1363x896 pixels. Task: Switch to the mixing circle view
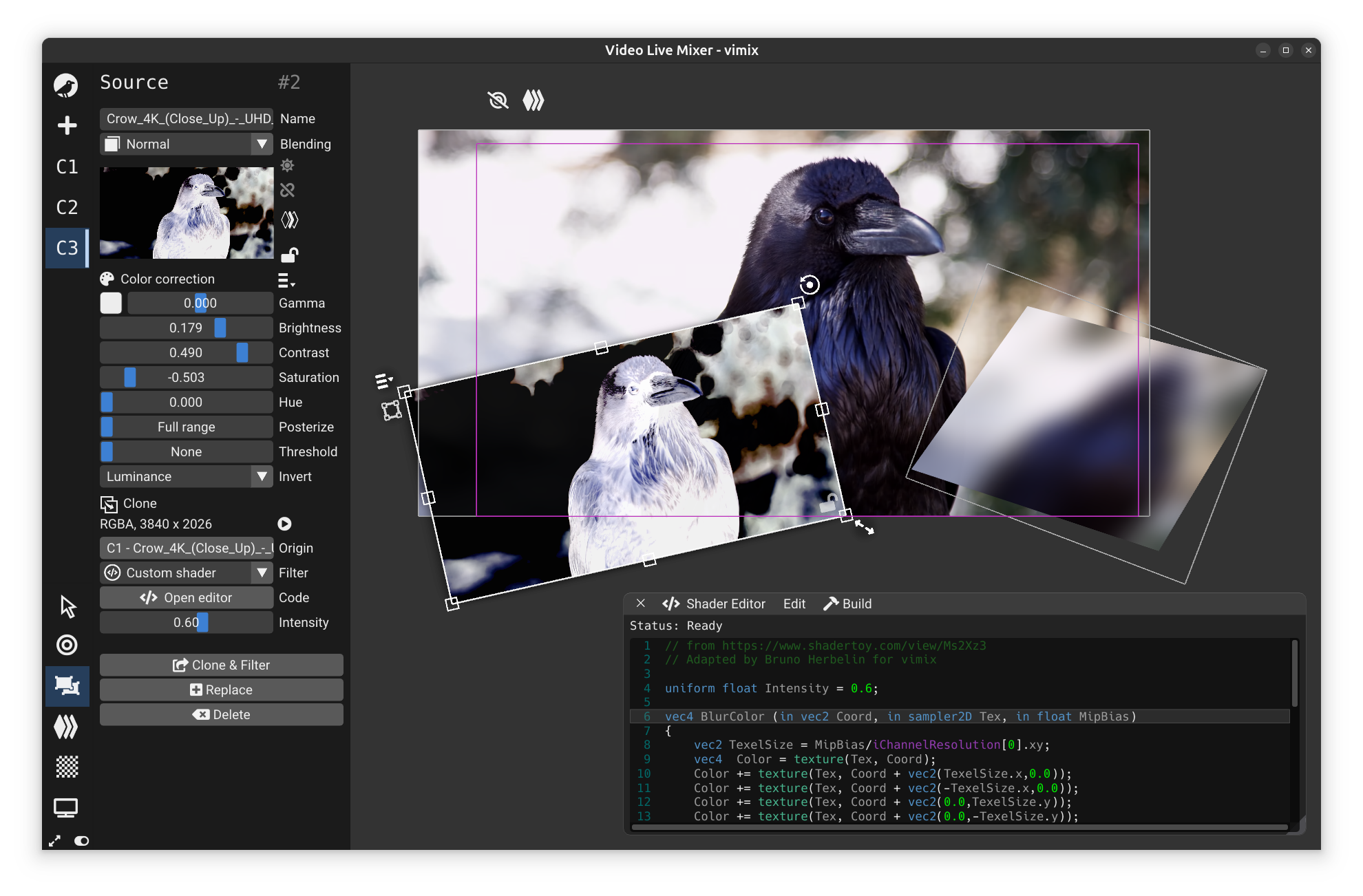point(67,645)
